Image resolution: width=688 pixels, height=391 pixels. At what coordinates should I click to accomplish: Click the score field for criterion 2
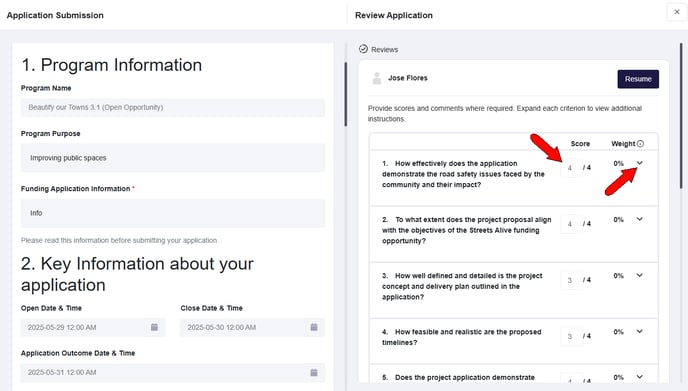[x=571, y=224]
